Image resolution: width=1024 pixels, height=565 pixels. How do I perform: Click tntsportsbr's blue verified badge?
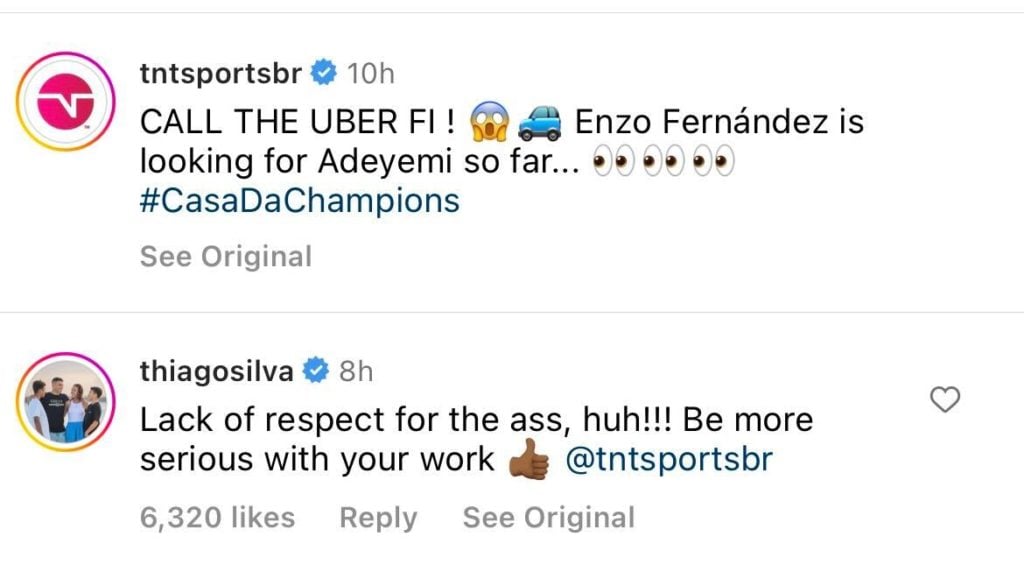pos(323,73)
